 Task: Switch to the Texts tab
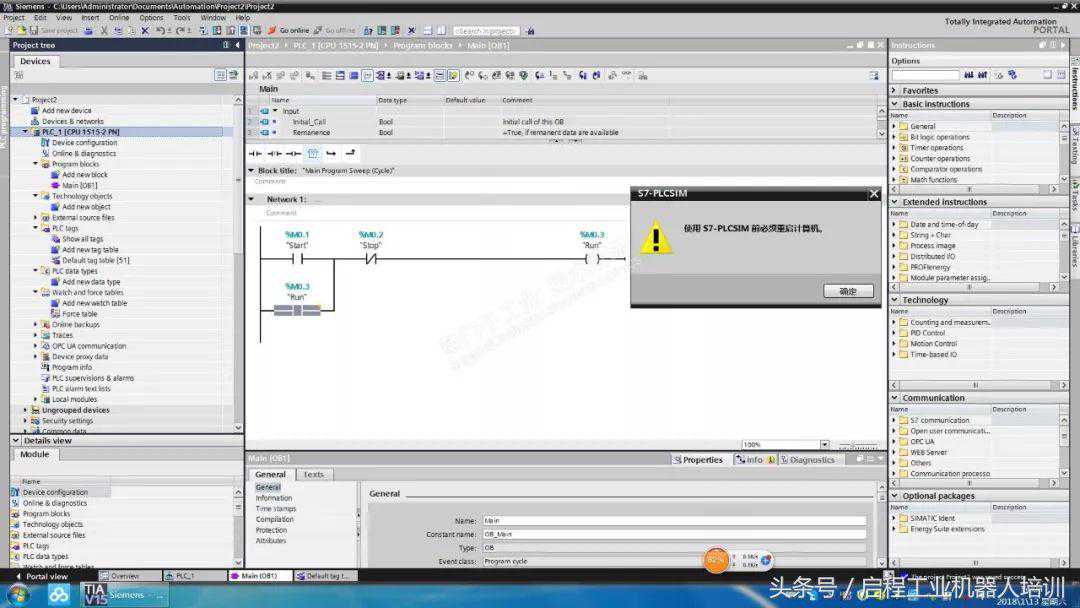click(313, 474)
